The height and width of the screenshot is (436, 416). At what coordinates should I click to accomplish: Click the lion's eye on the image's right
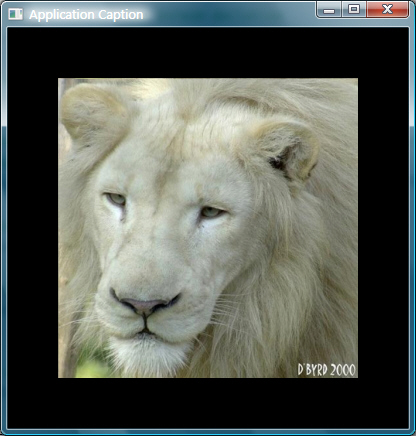pos(211,212)
